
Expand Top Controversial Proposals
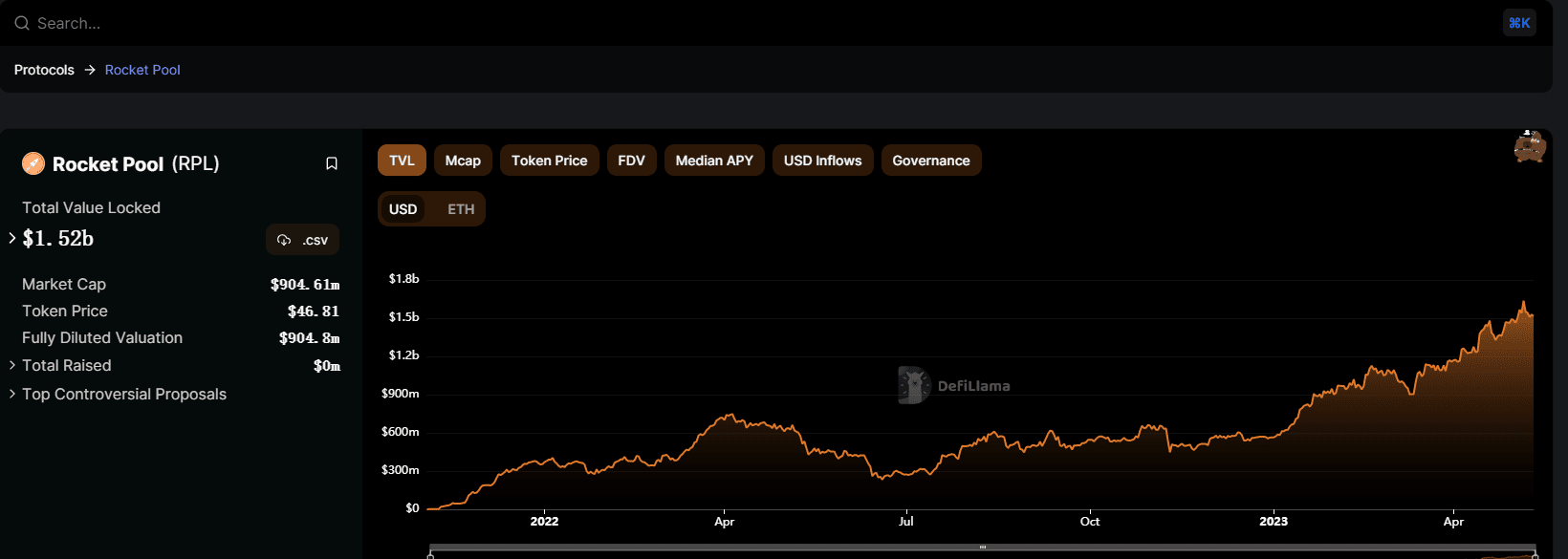tap(12, 394)
